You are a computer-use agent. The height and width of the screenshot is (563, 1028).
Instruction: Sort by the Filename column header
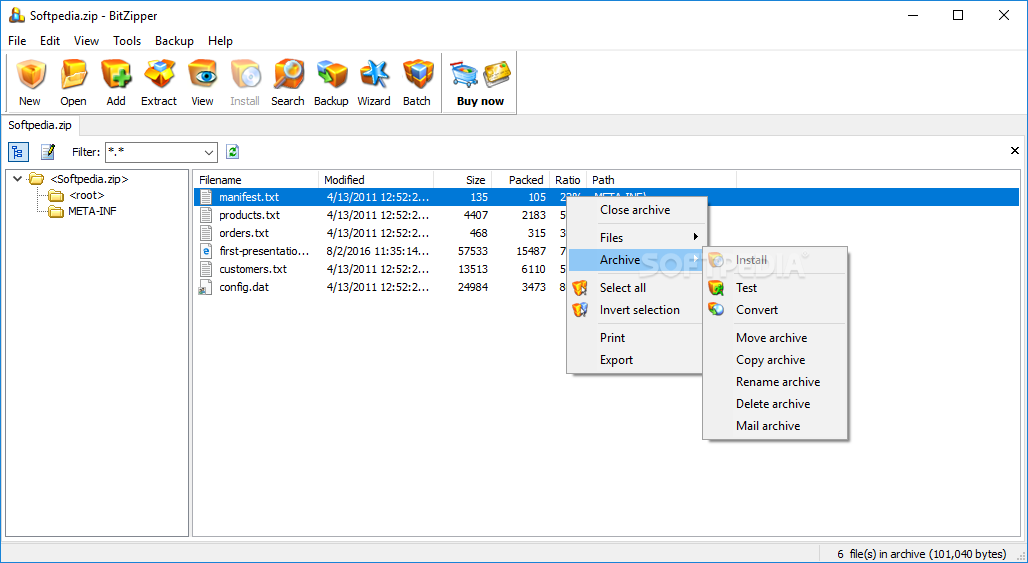click(256, 180)
